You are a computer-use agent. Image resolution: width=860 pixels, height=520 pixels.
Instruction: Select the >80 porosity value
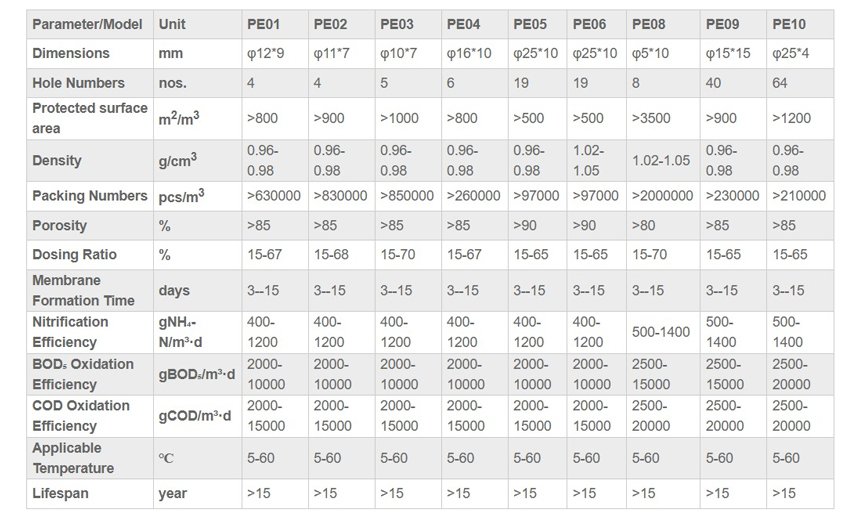point(646,225)
